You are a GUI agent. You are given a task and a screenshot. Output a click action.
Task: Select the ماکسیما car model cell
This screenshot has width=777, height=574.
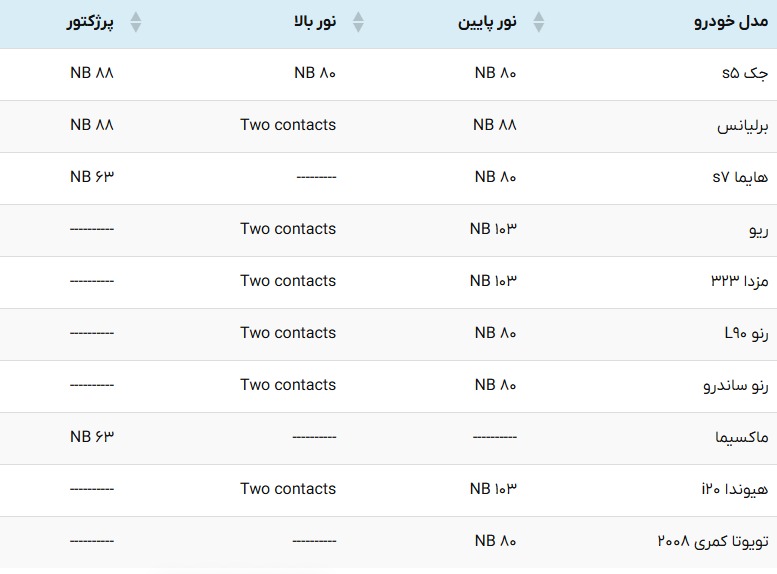[x=742, y=437]
